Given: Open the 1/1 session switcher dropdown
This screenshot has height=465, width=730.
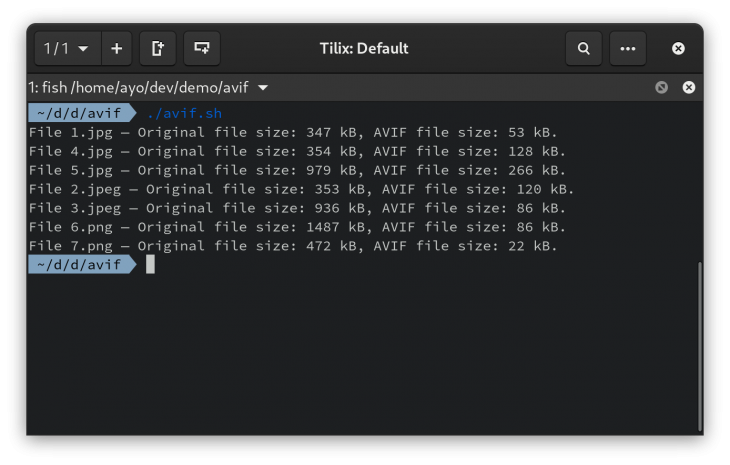Looking at the screenshot, I should tap(67, 48).
